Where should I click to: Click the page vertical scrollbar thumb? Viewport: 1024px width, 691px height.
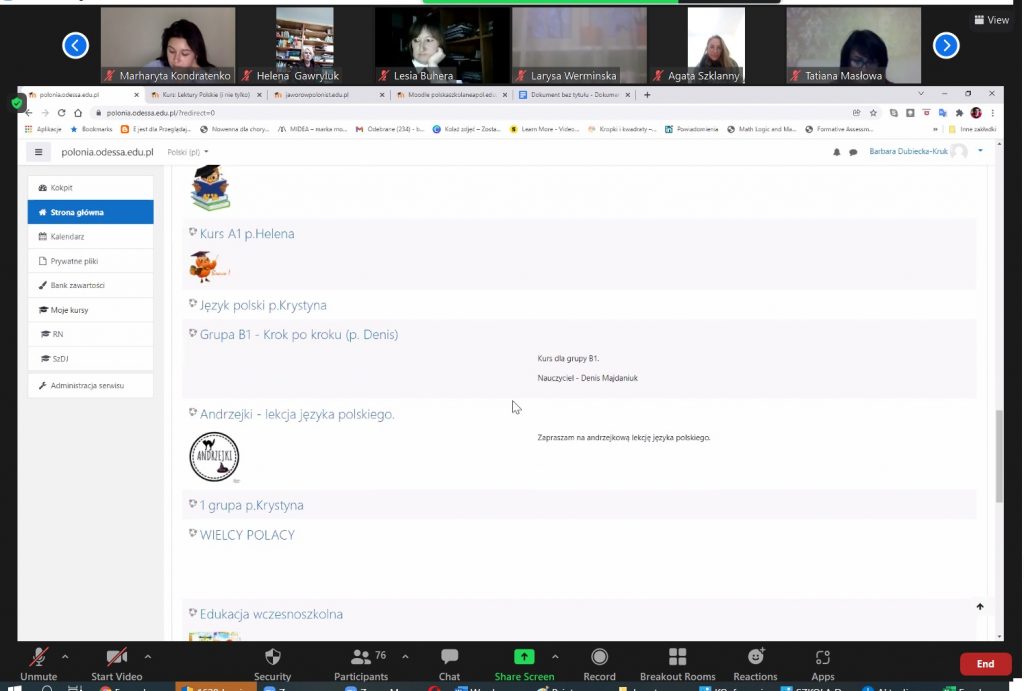coord(998,455)
